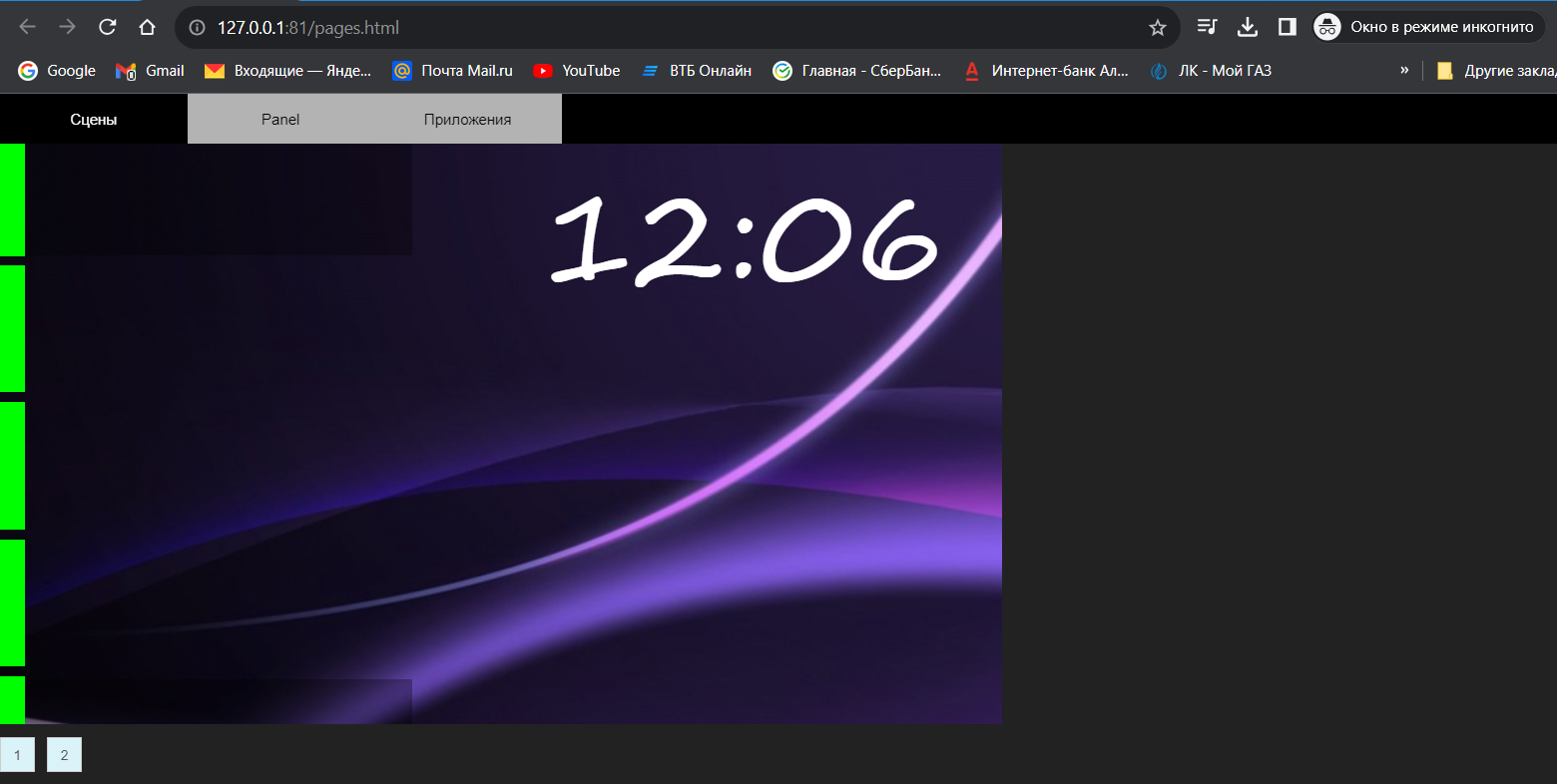Open the Gmail bookmark
The height and width of the screenshot is (784, 1557).
[x=150, y=70]
